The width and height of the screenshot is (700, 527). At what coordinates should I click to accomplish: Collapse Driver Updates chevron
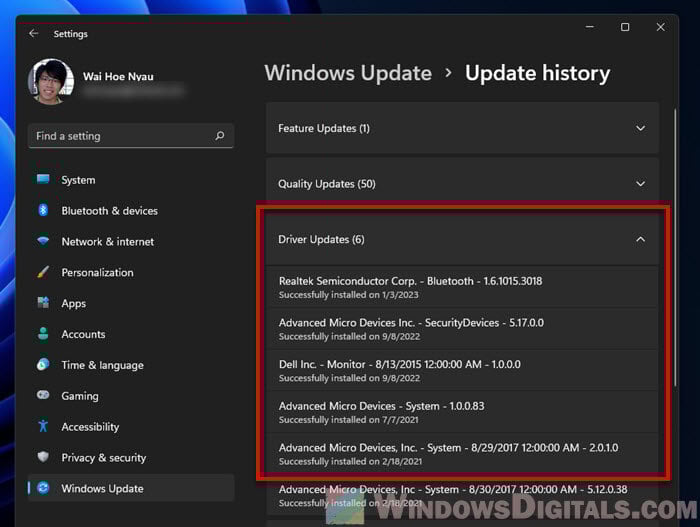640,239
